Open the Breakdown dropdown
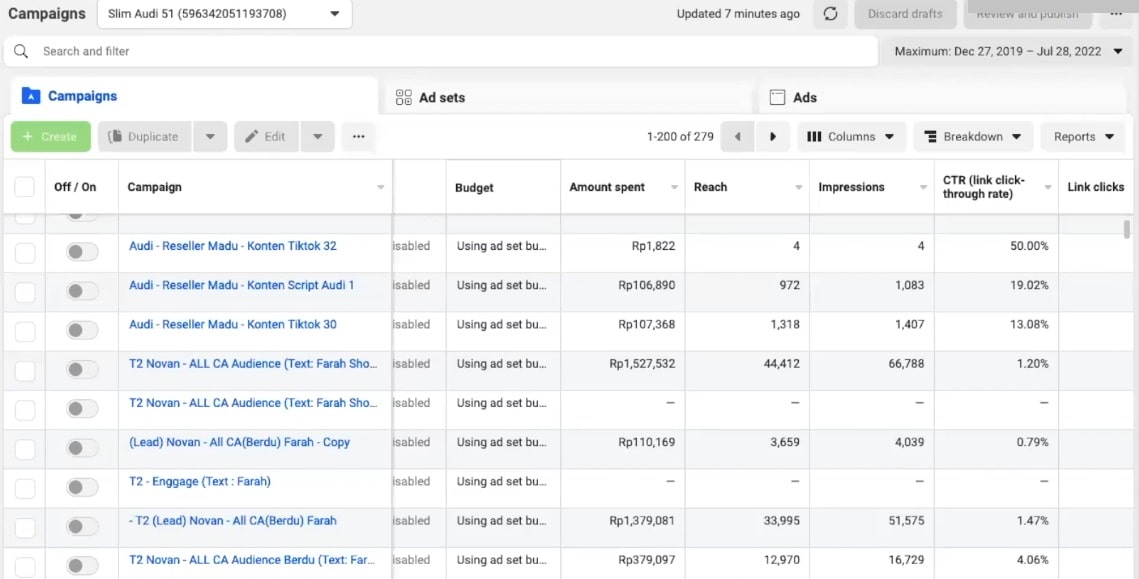The width and height of the screenshot is (1139, 579). [x=973, y=137]
